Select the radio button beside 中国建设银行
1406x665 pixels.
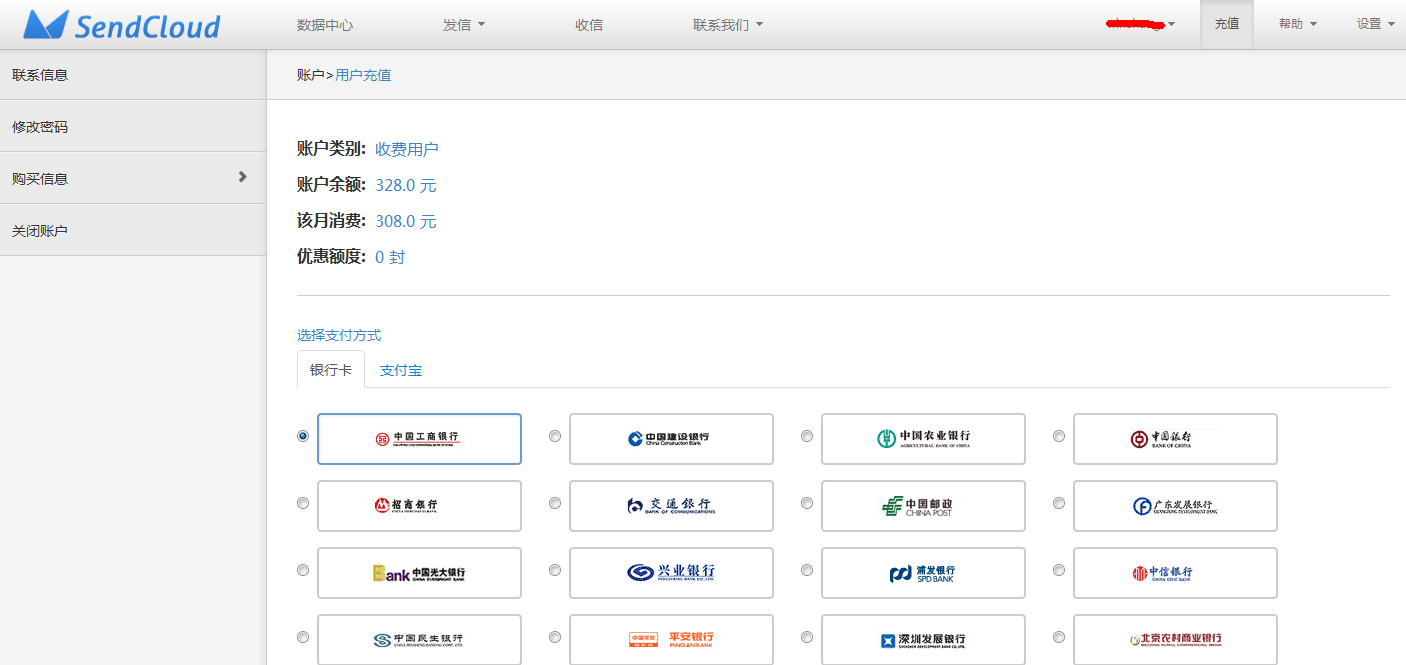coord(555,436)
